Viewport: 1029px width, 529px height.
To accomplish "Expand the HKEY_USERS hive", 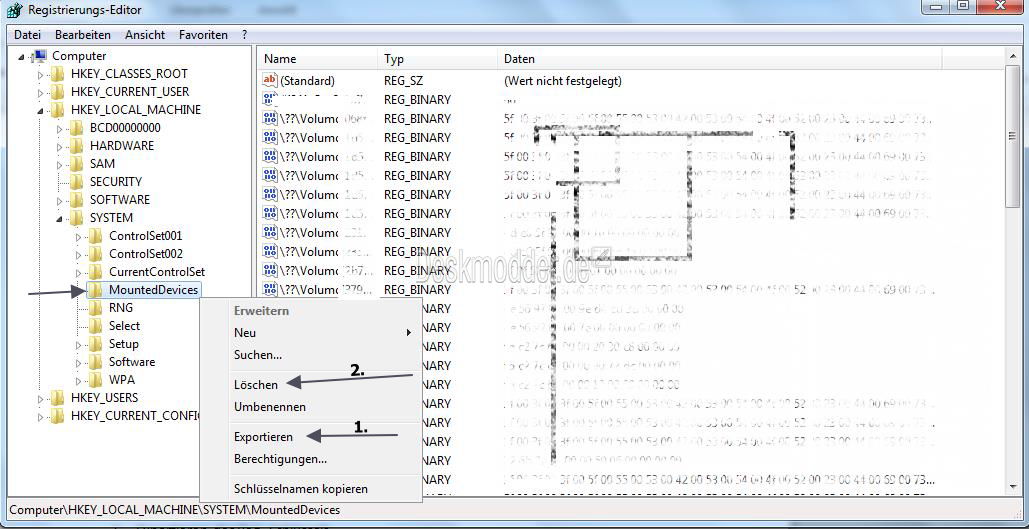I will coord(41,398).
